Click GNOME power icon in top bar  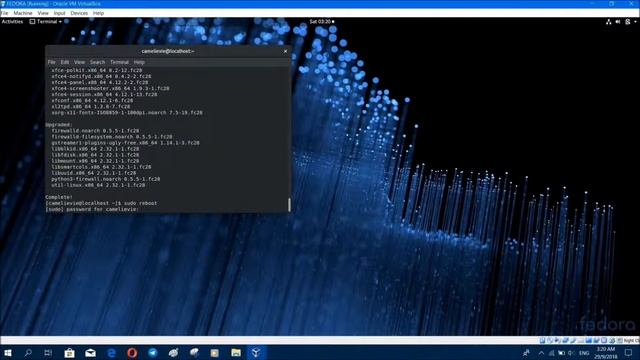627,22
